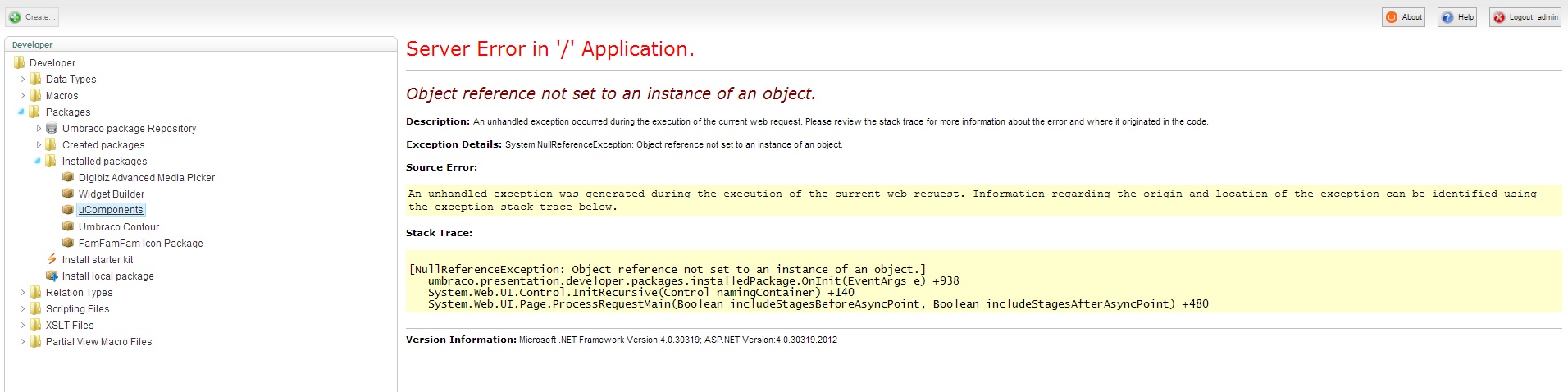Click the Umbraco package Repository icon
The width and height of the screenshot is (1568, 392).
click(52, 129)
